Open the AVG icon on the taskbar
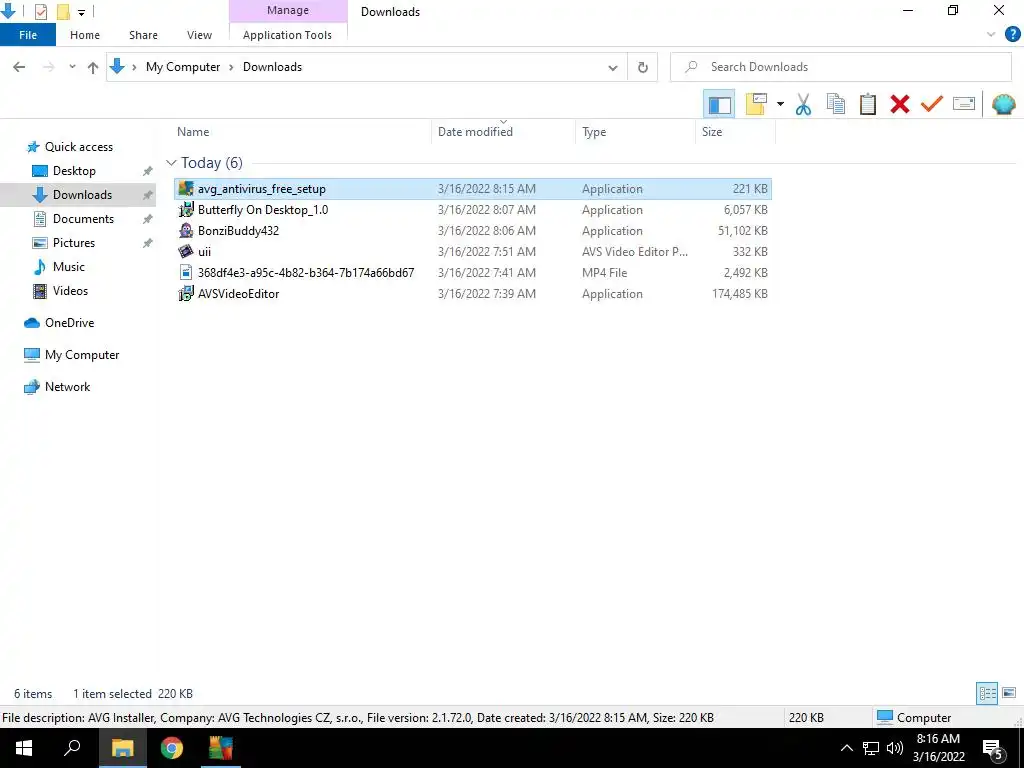The image size is (1024, 768). 221,748
